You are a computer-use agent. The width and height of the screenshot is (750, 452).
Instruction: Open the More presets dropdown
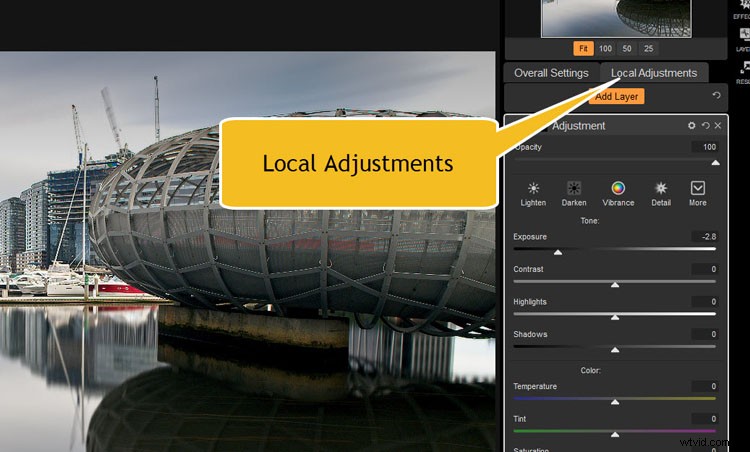pyautogui.click(x=697, y=188)
